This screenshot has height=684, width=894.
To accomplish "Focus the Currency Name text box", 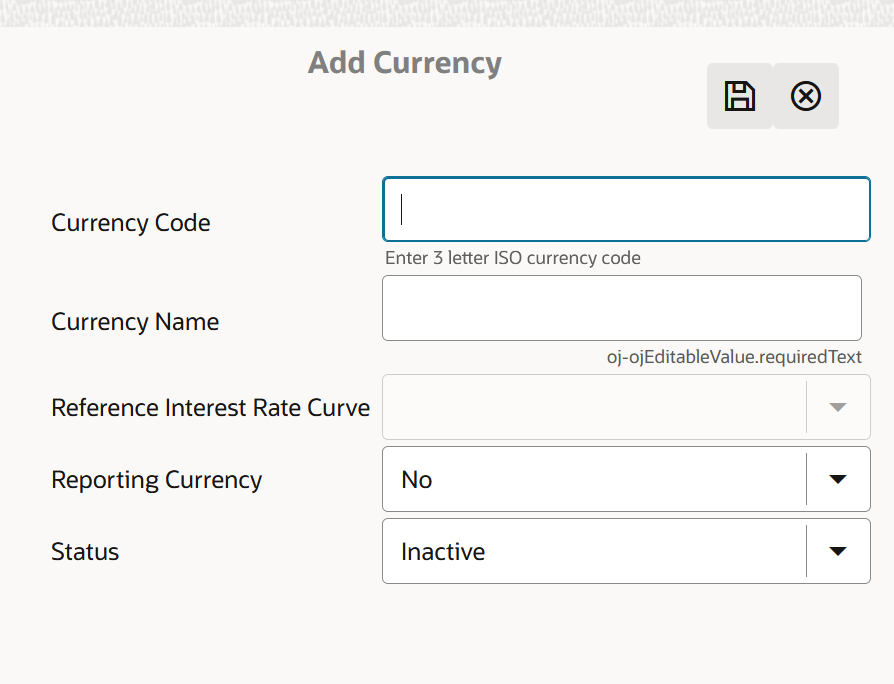I will pos(620,307).
